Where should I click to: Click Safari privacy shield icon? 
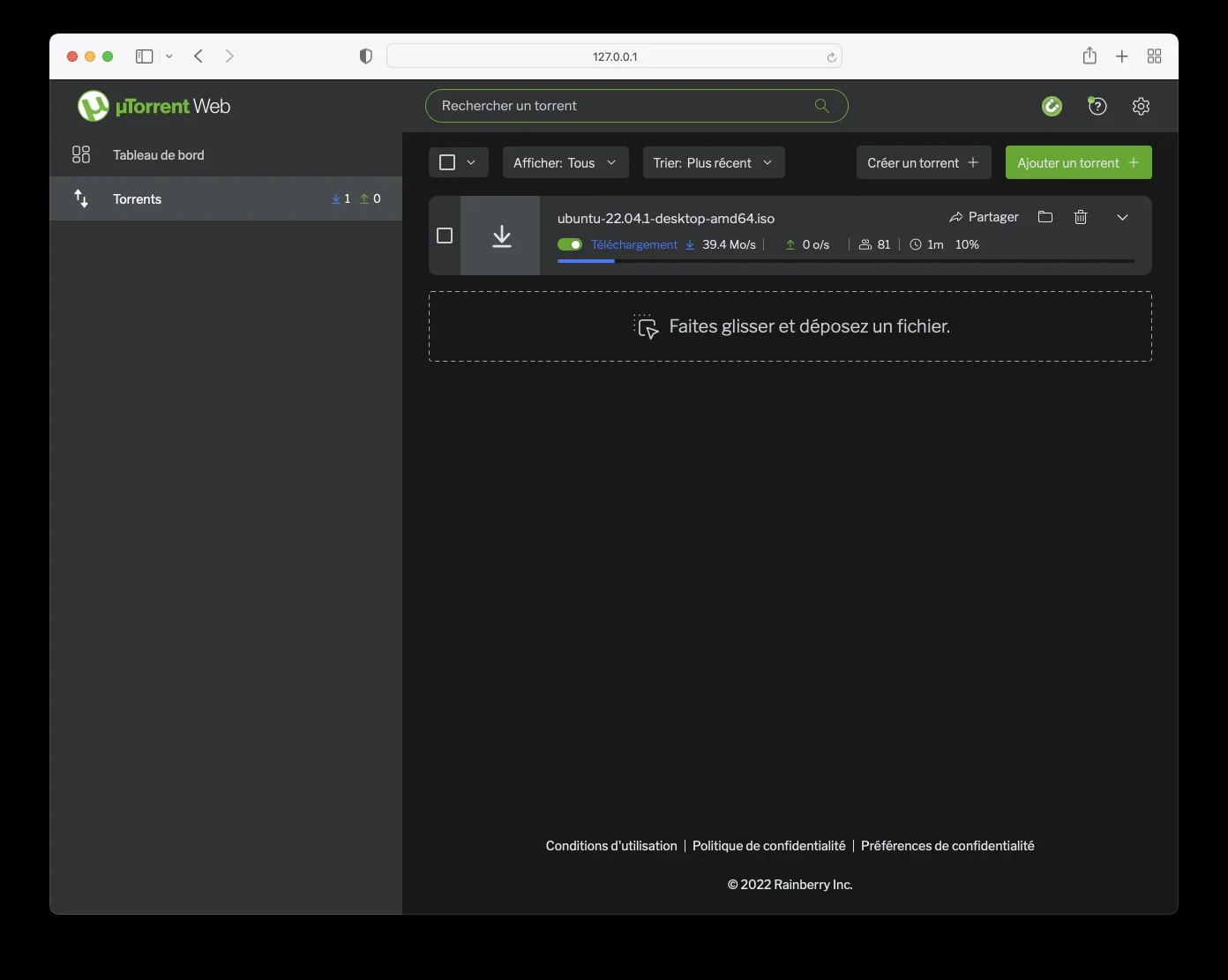coord(365,56)
